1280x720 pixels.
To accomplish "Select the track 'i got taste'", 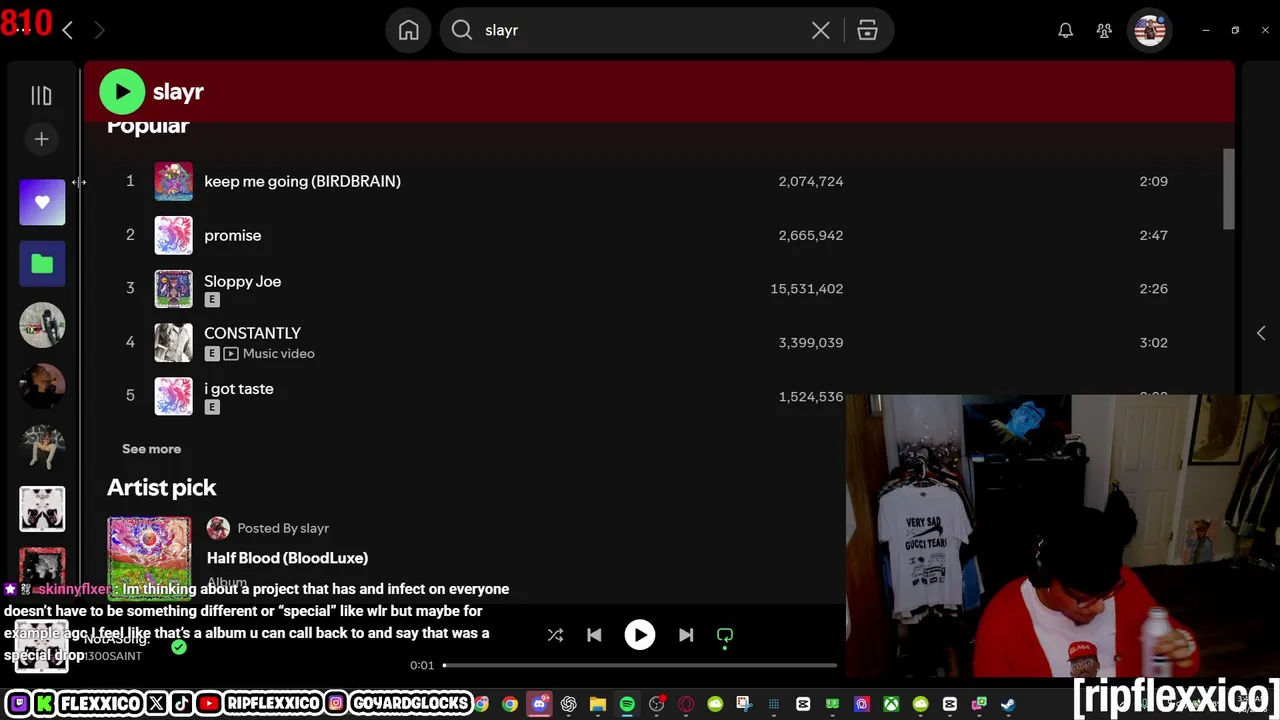I will pos(238,389).
